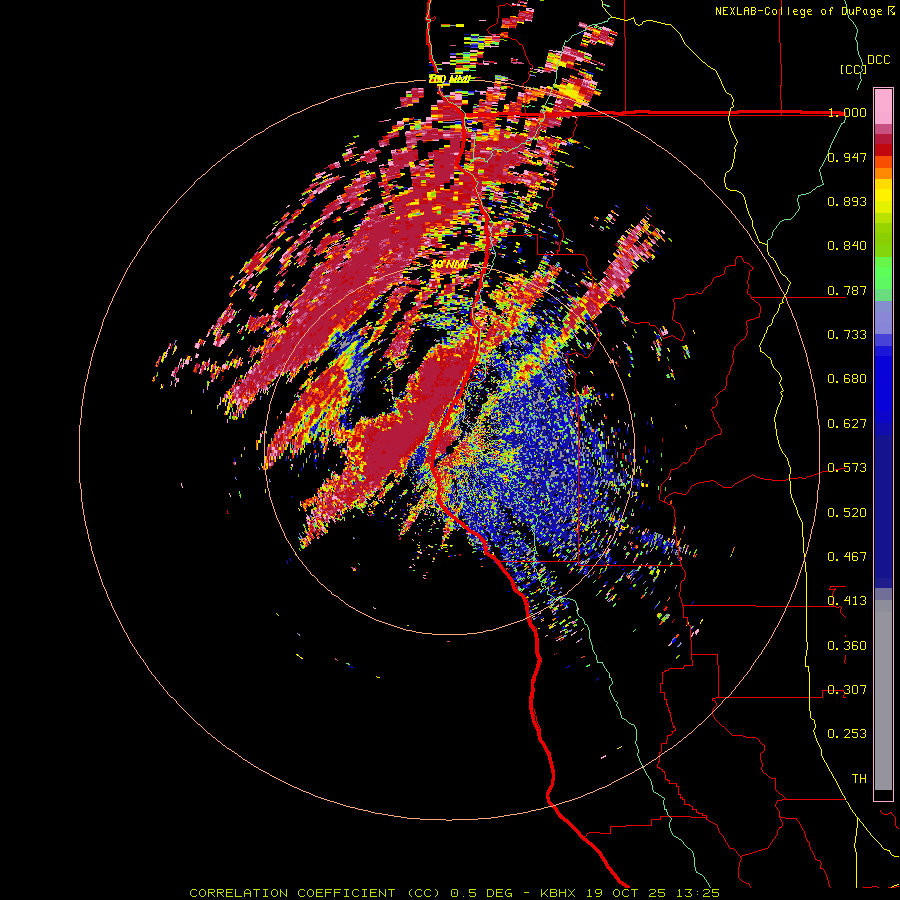Click the DCC label above the color scale
900x900 pixels.
(878, 60)
